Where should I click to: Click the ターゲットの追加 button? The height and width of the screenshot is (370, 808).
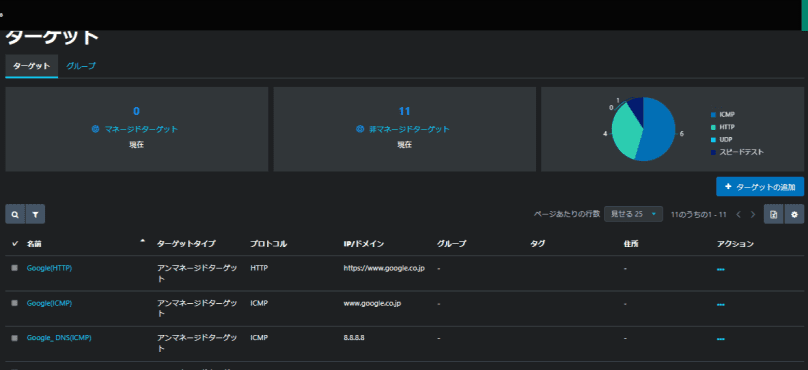[760, 187]
